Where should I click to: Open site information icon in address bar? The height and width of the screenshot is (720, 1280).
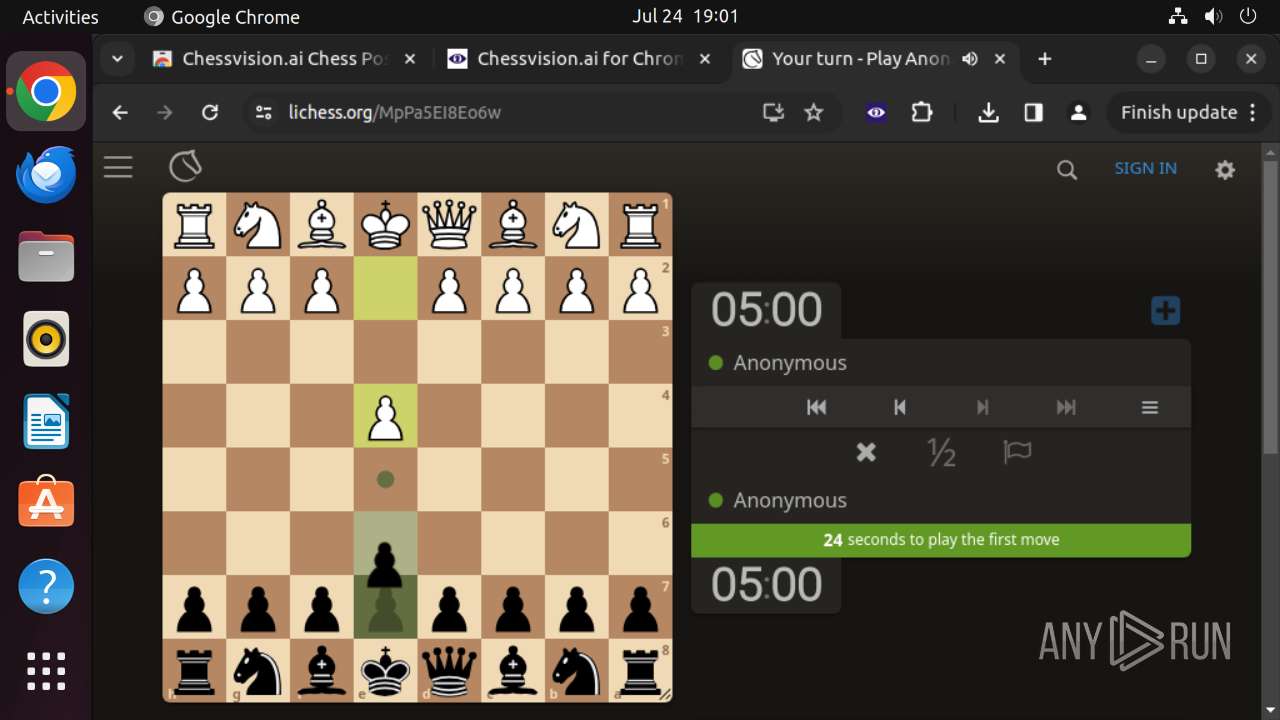pyautogui.click(x=264, y=113)
